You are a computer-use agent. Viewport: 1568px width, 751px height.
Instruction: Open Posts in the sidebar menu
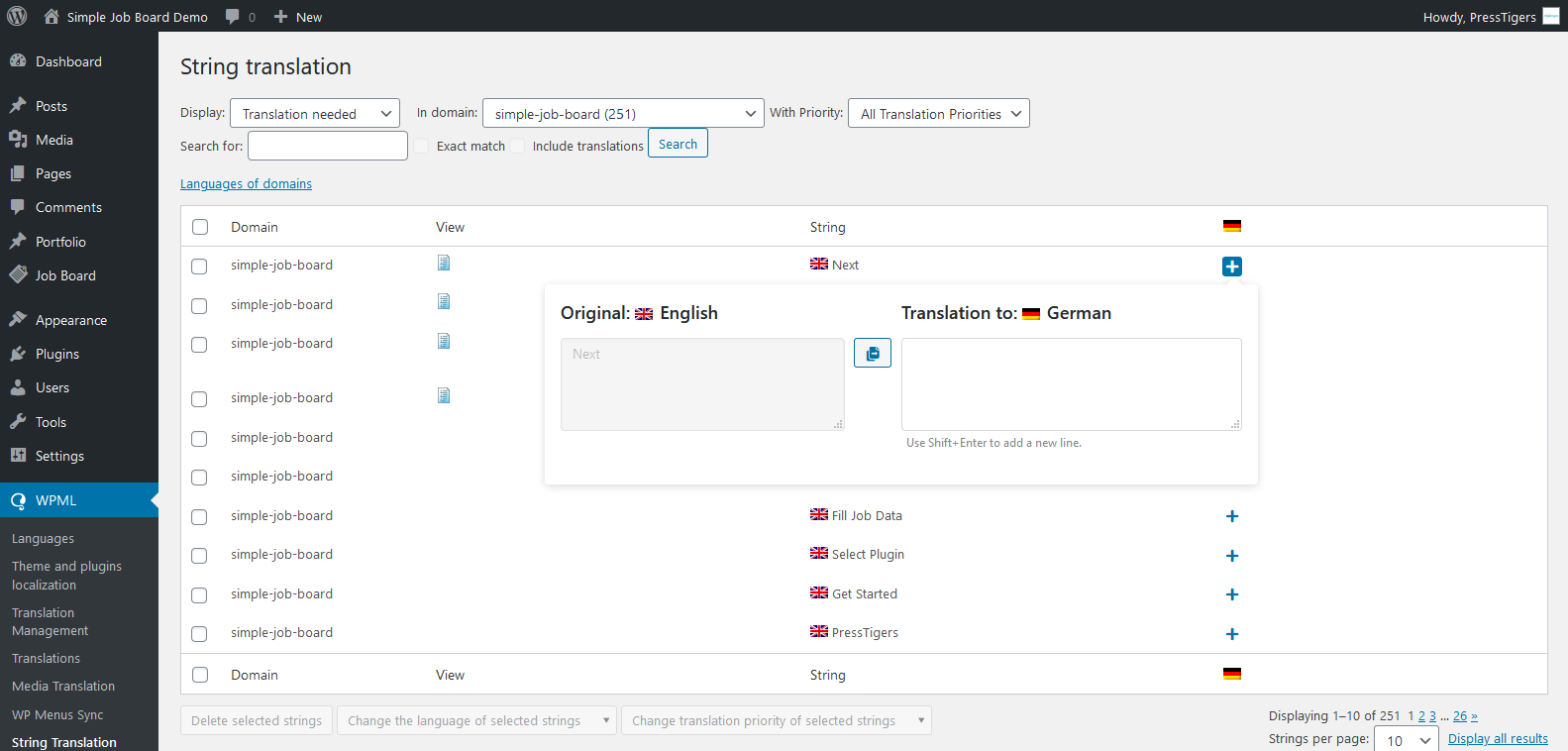52,106
